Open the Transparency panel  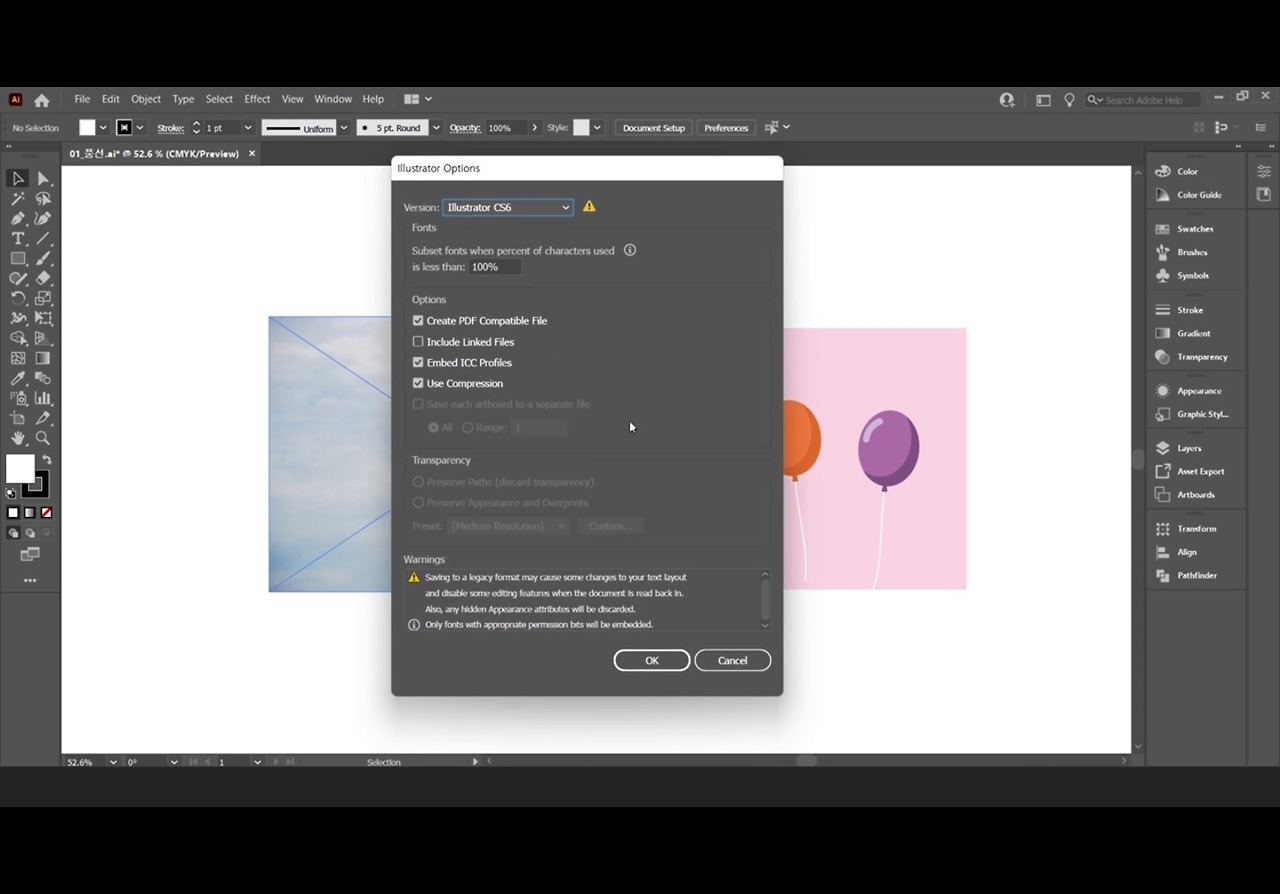pos(1201,357)
